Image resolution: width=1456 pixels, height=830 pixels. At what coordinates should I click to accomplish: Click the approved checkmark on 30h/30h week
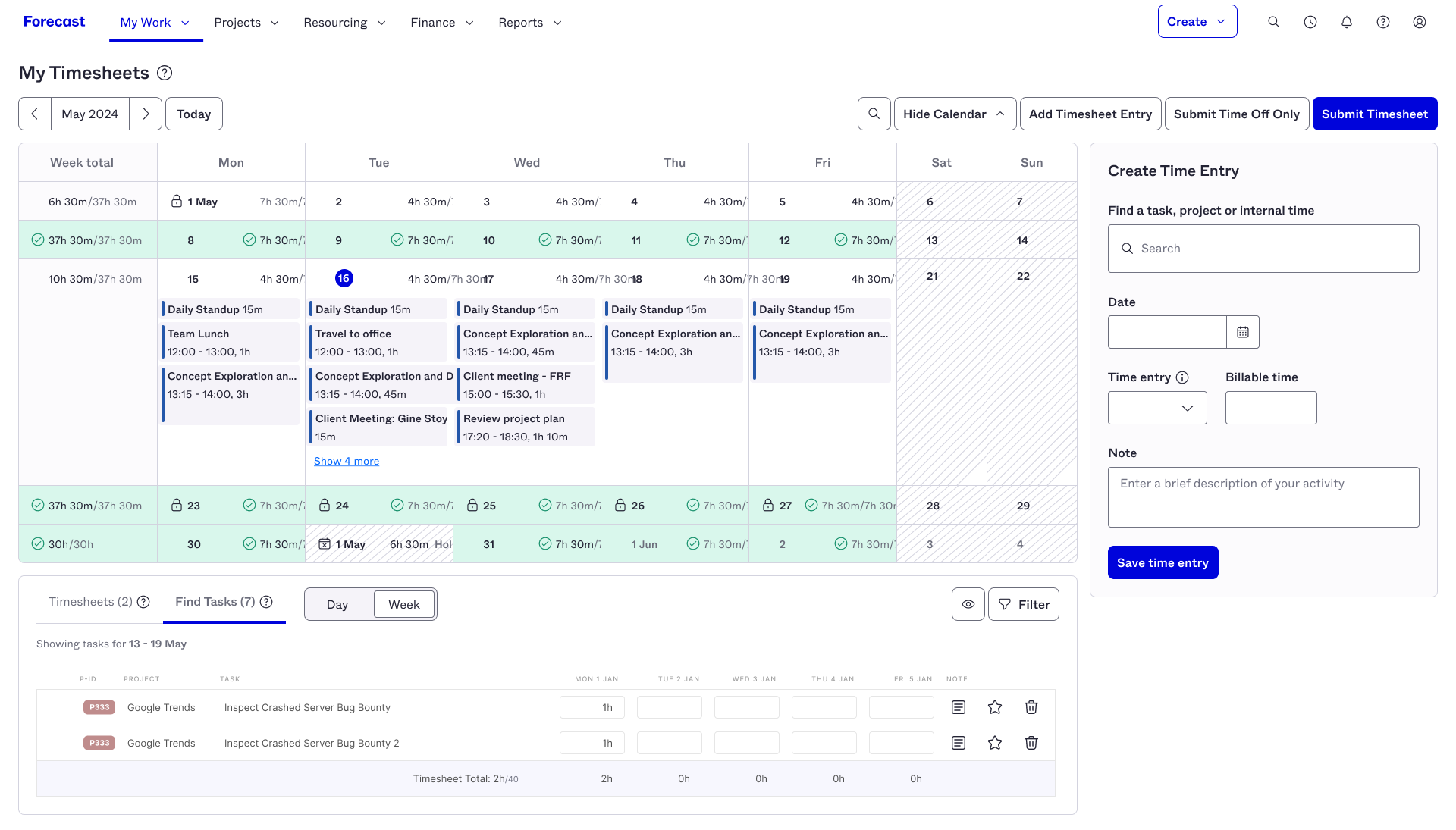[x=38, y=544]
